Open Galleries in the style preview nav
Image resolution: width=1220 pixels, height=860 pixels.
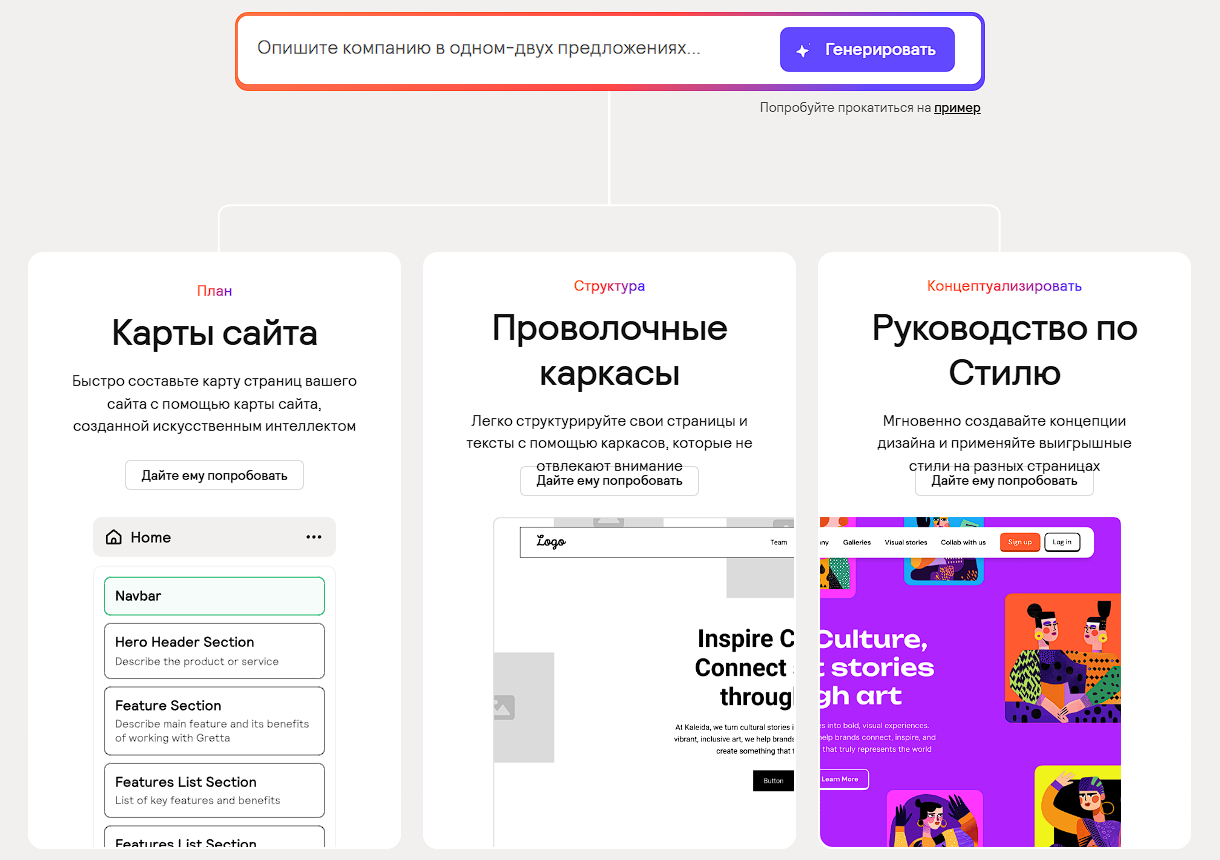857,542
